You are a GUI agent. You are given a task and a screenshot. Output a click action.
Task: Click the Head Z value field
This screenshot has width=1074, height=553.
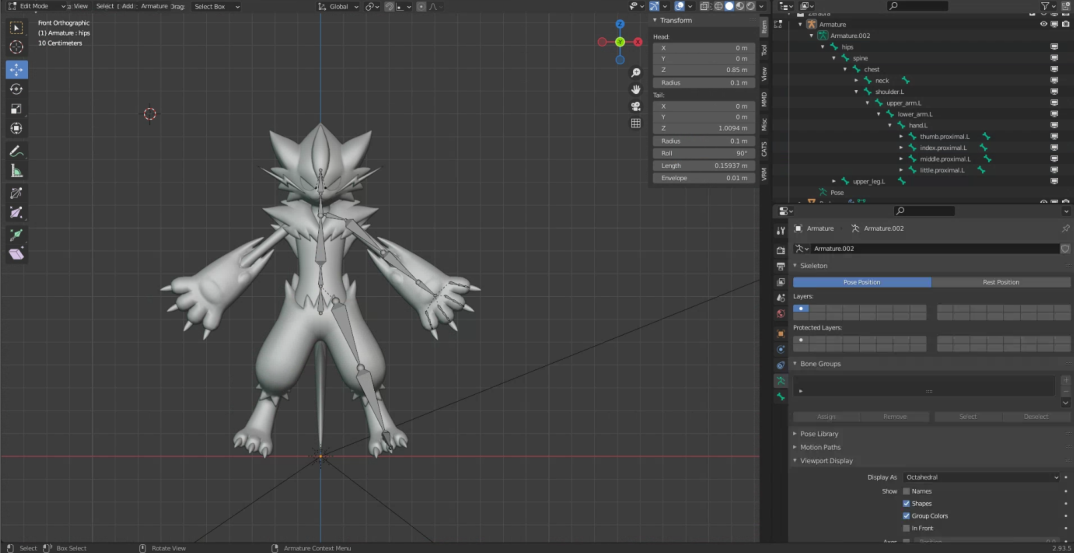pos(704,70)
